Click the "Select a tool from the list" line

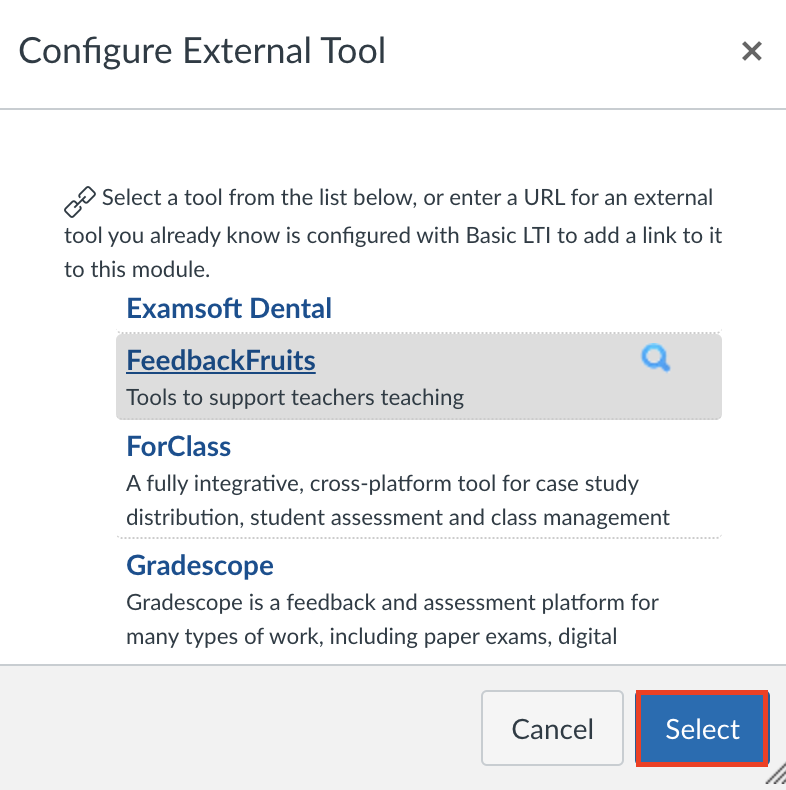tap(406, 197)
